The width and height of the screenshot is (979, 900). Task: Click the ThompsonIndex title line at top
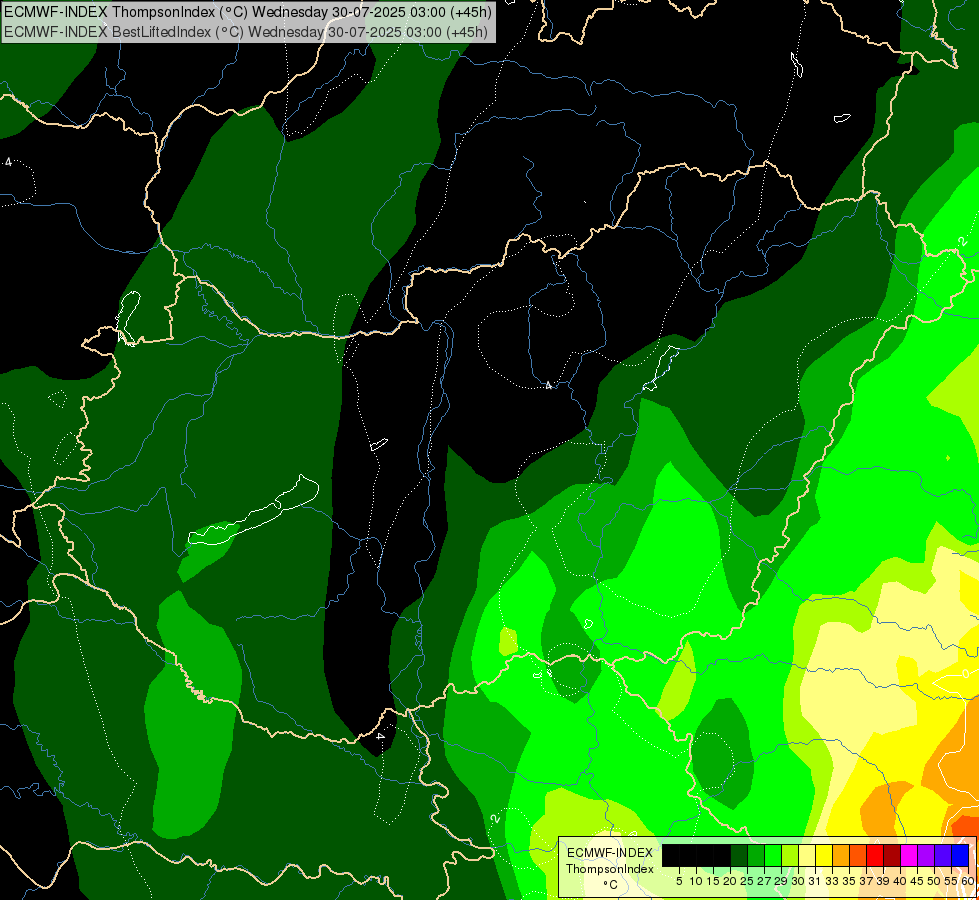pos(248,11)
